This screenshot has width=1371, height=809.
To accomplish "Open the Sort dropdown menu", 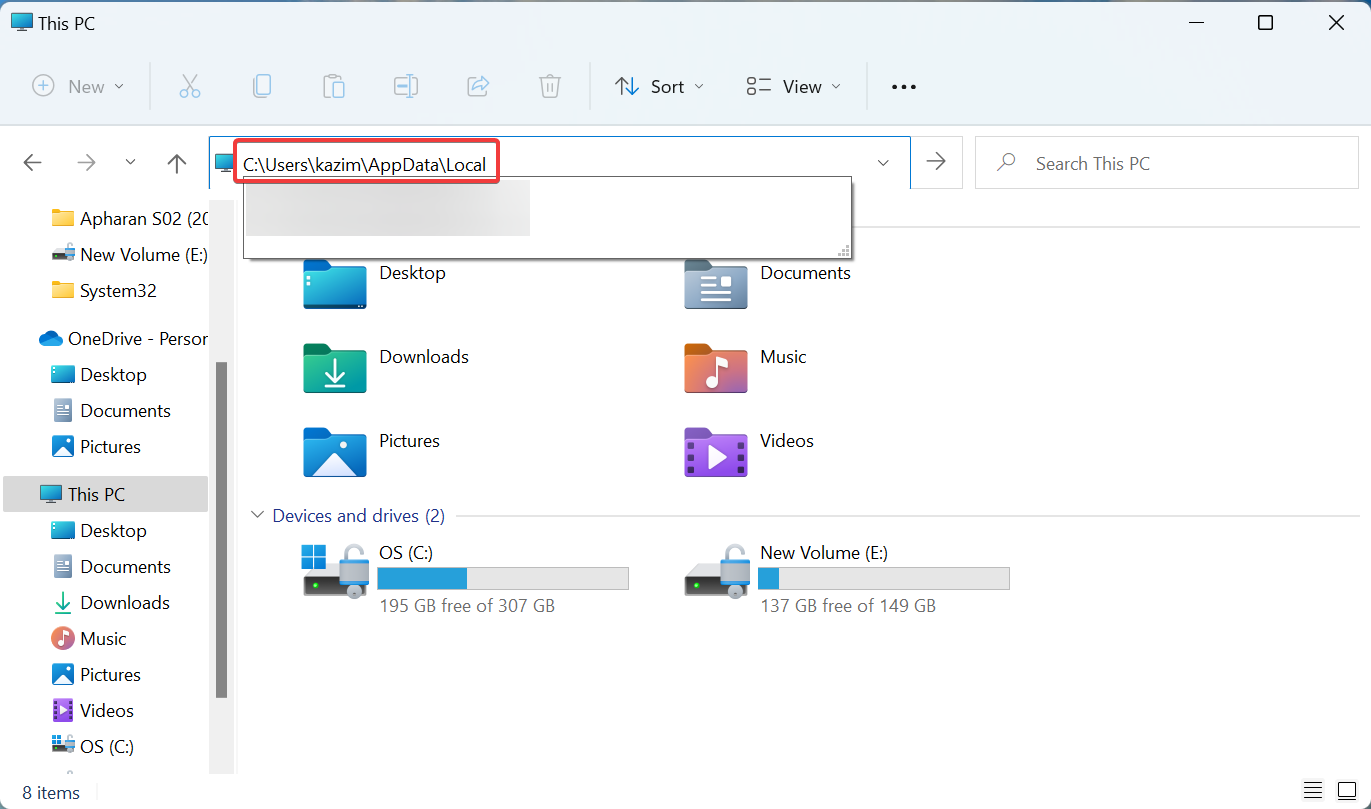I will coord(659,87).
